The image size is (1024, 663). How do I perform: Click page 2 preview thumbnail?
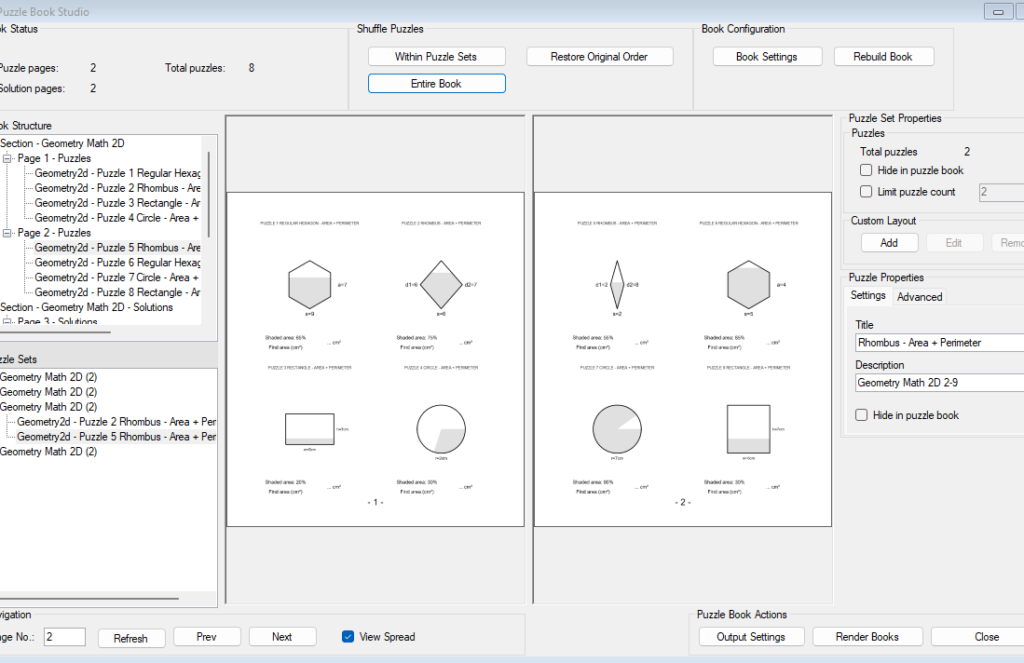click(x=683, y=359)
